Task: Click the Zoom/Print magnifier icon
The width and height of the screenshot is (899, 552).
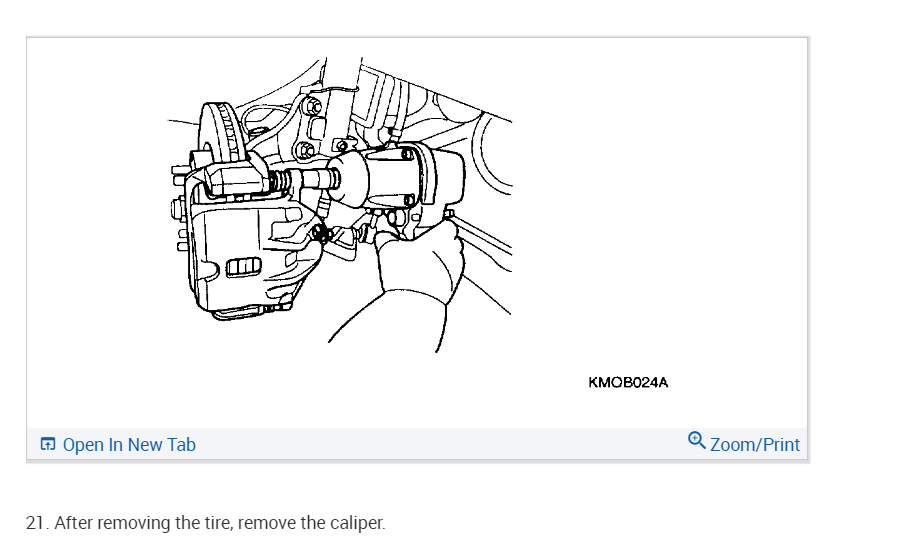Action: click(x=697, y=440)
